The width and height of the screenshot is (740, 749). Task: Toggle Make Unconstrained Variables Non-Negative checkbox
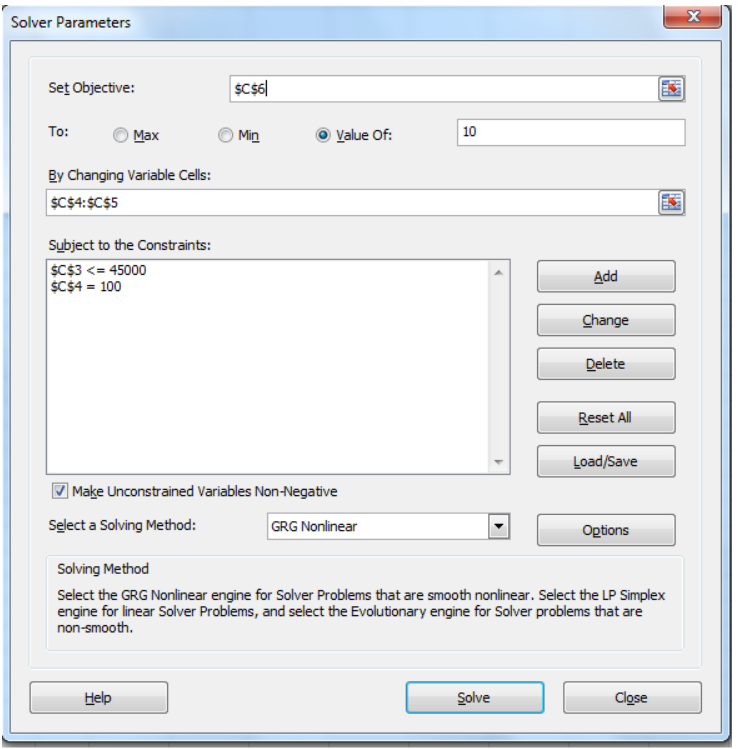tap(60, 491)
